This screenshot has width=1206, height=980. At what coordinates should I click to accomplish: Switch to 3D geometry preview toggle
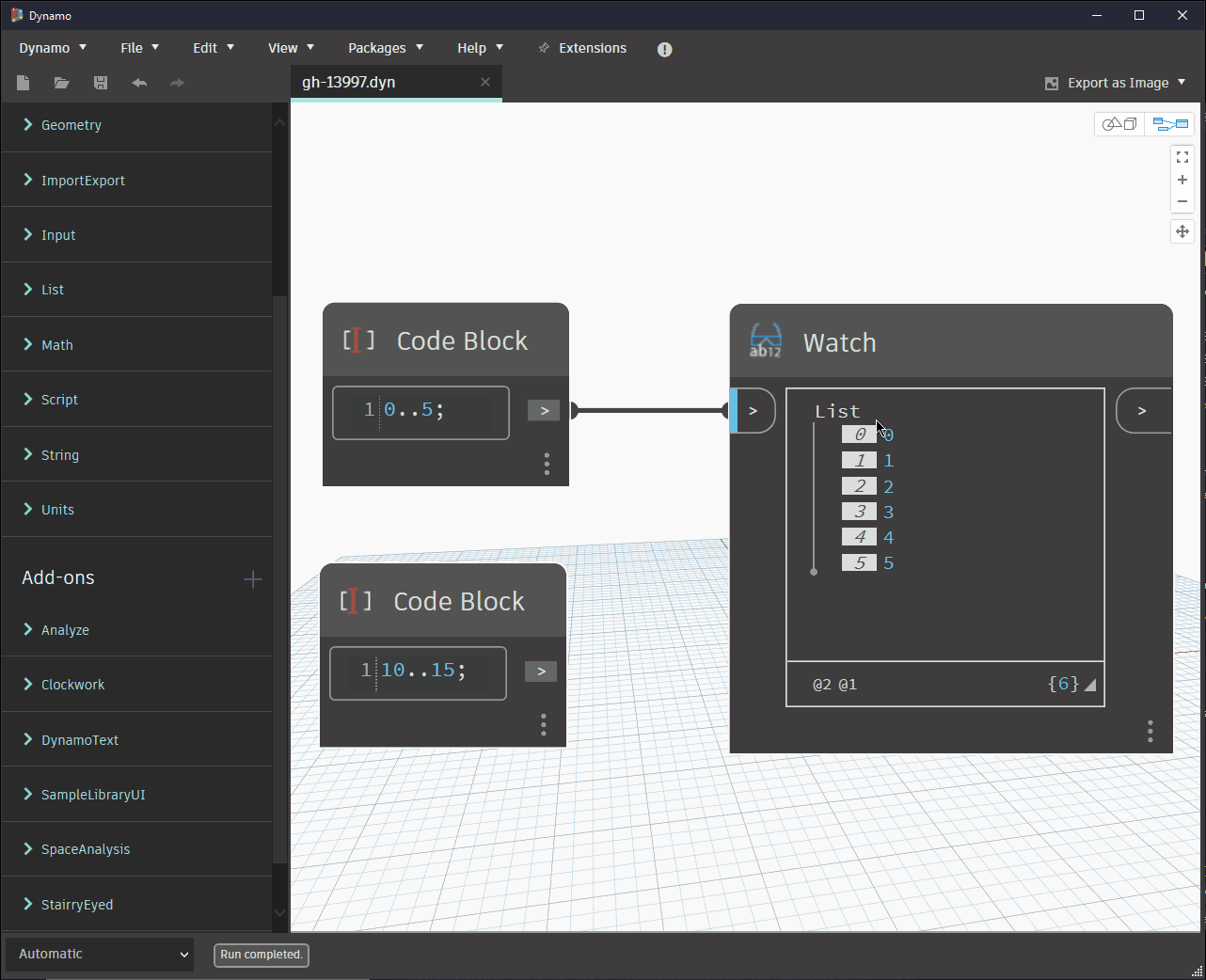pos(1119,123)
